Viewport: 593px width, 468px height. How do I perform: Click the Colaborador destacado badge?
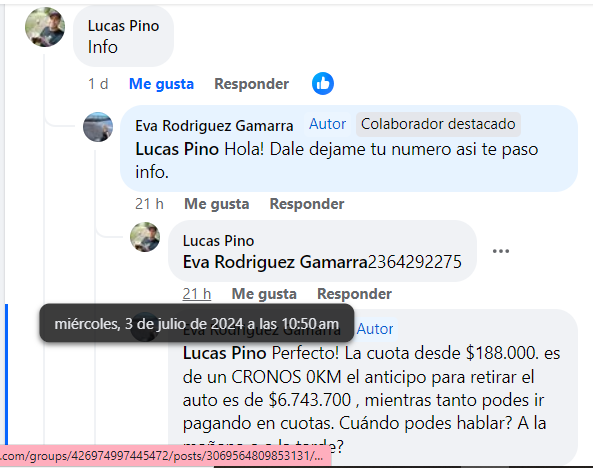(438, 124)
